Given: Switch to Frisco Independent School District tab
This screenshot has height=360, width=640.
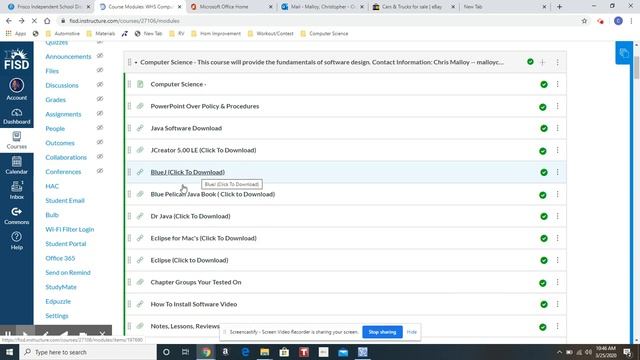Looking at the screenshot, I should [49, 7].
